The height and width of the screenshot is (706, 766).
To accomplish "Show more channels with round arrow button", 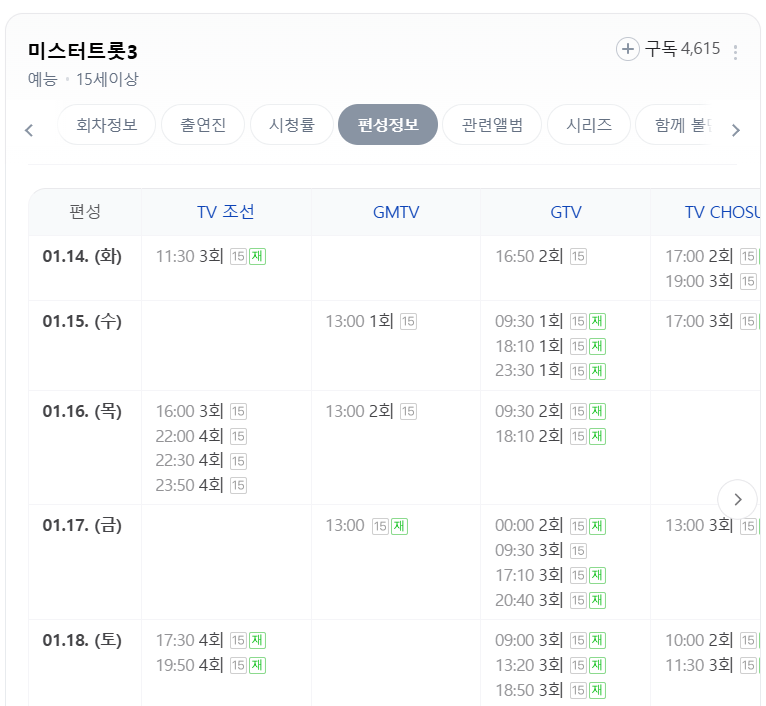I will (x=737, y=499).
